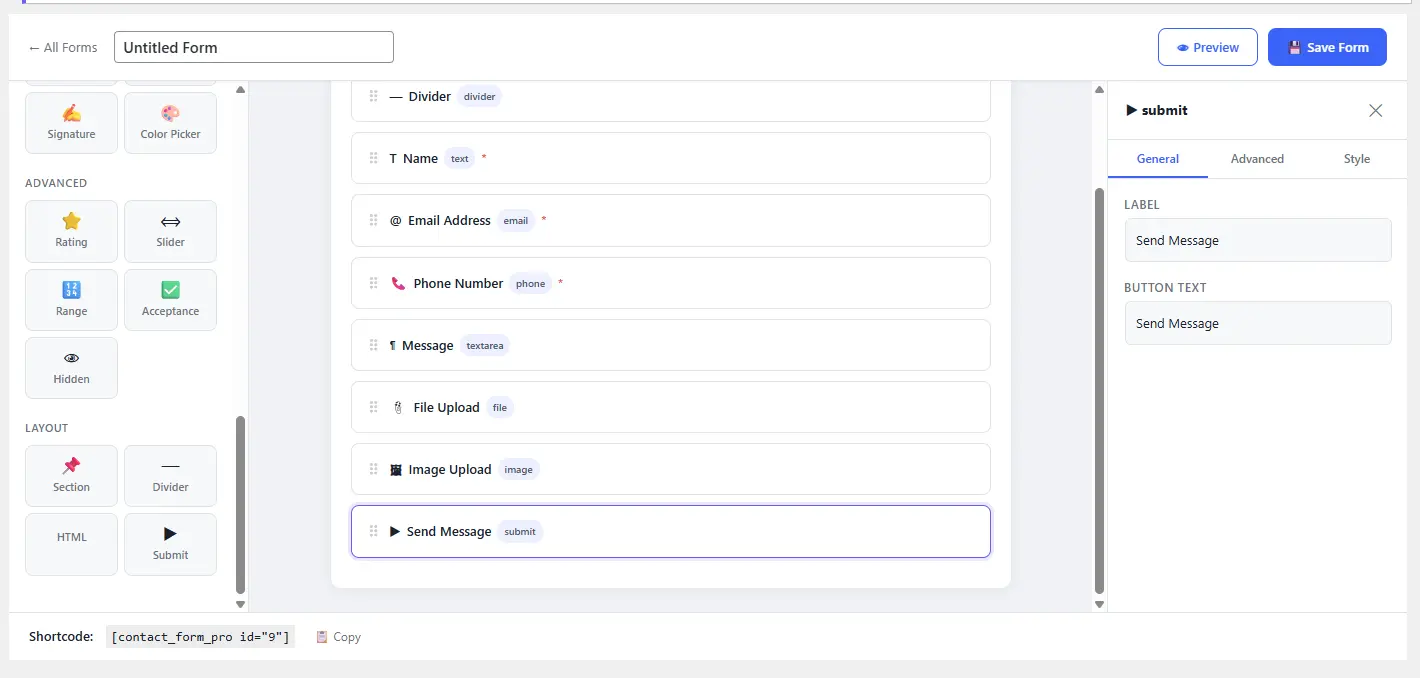Click the 'textarea' type badge
Image resolution: width=1420 pixels, height=678 pixels.
click(485, 345)
